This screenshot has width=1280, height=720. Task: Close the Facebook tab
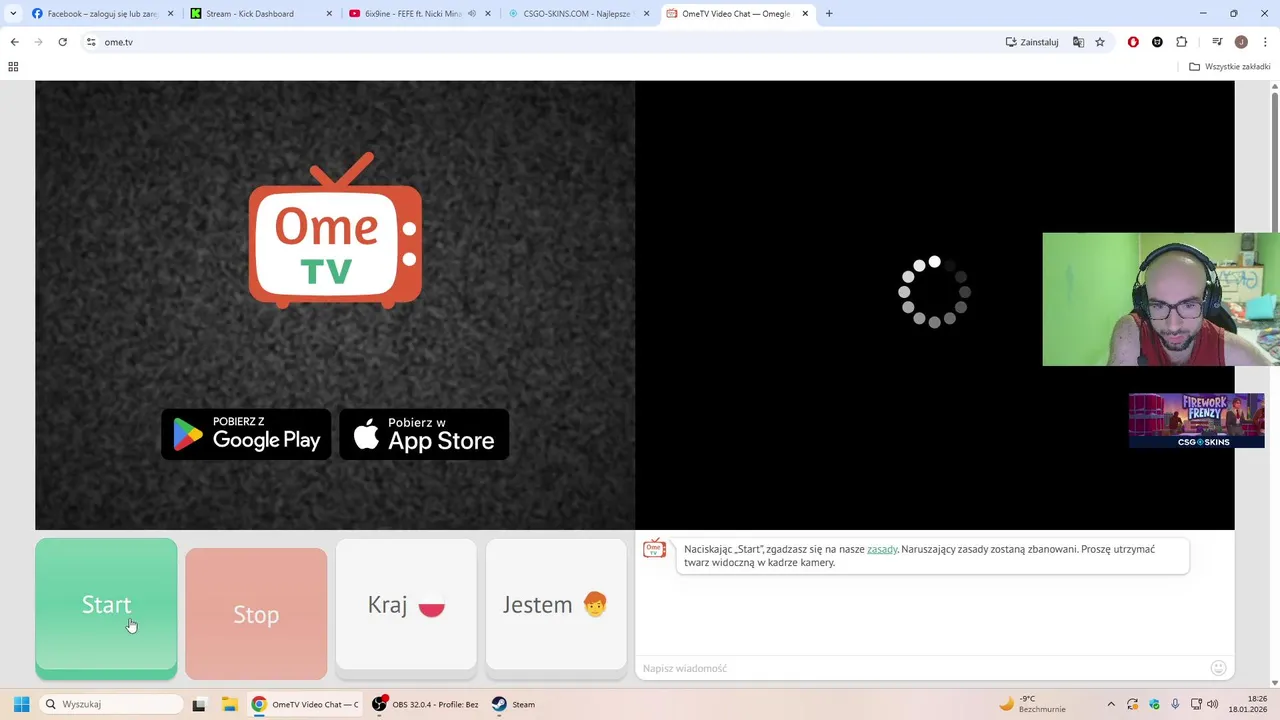[x=170, y=14]
